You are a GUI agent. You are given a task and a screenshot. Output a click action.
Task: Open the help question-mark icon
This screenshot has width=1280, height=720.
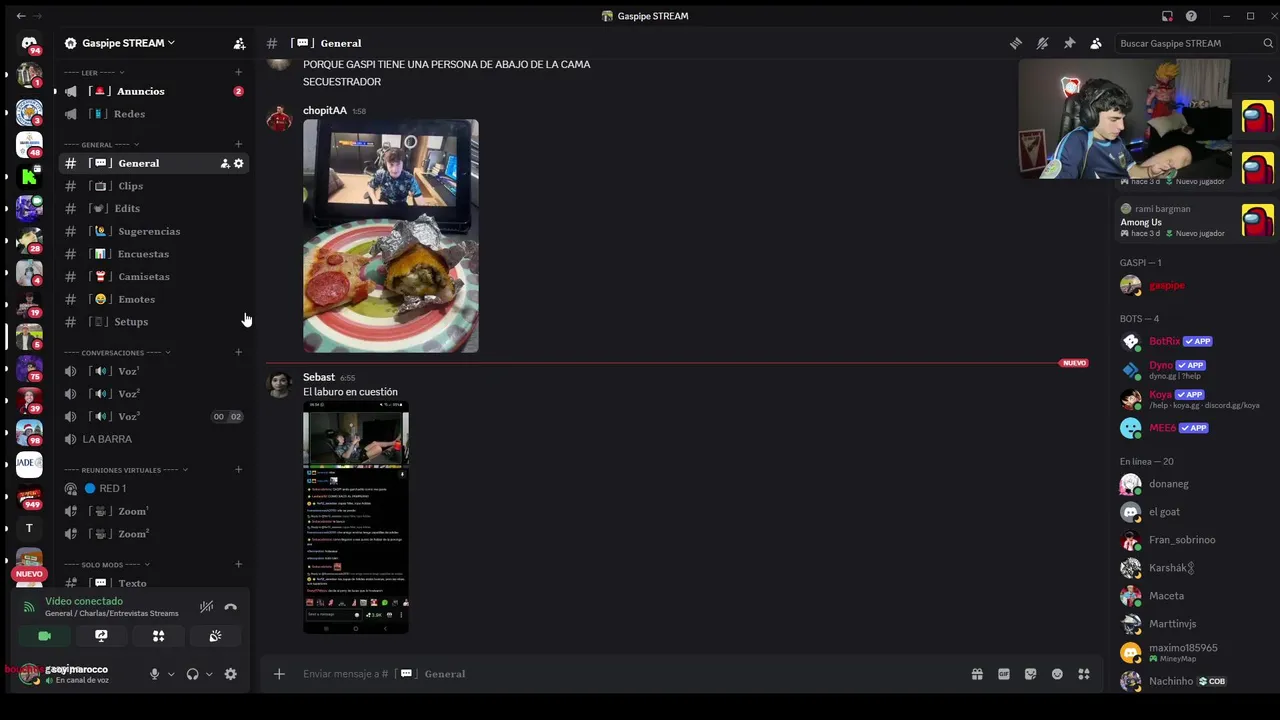tap(1191, 16)
